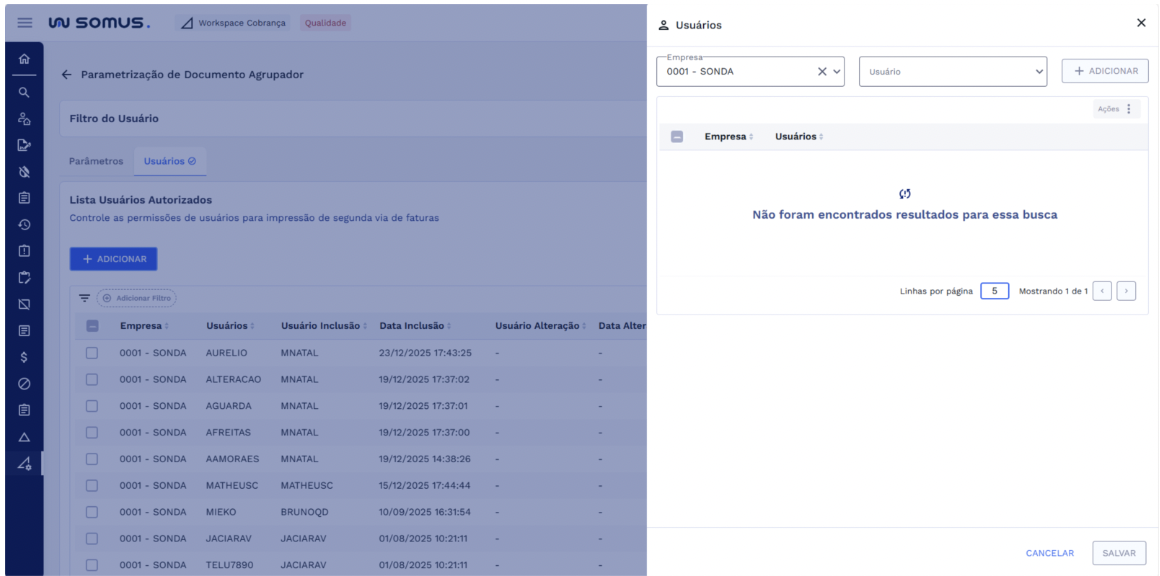Screen dimensions: 1160x576
Task: Click the Linhas por página input
Action: coord(994,291)
